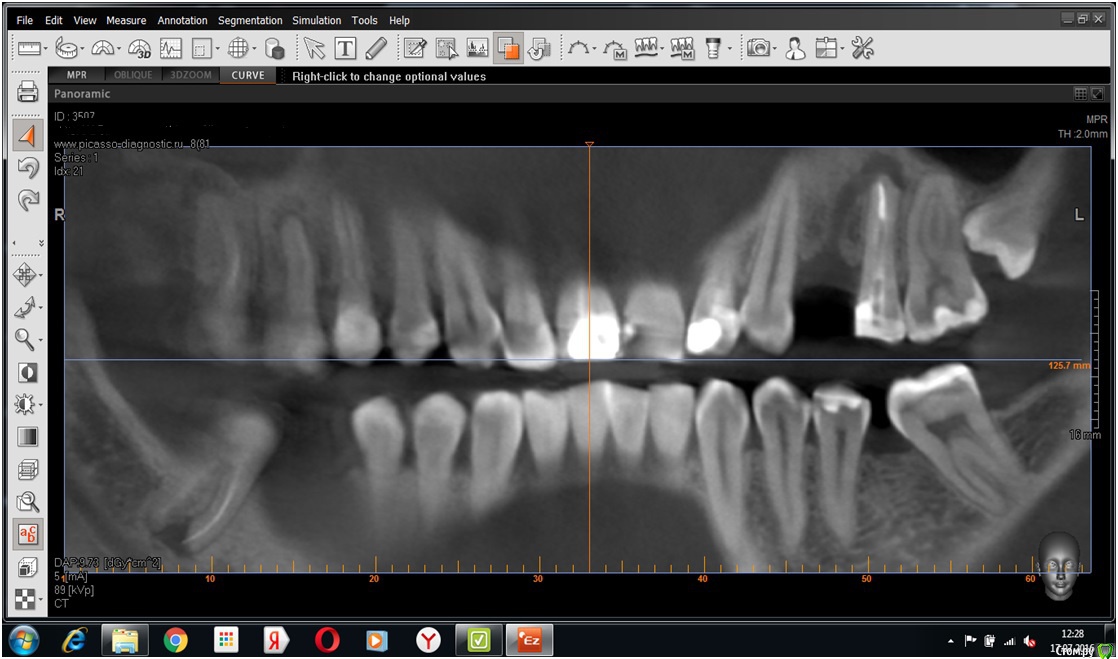Toggle the highlighted overlapping squares tool
The height and width of the screenshot is (659, 1118).
pos(508,48)
